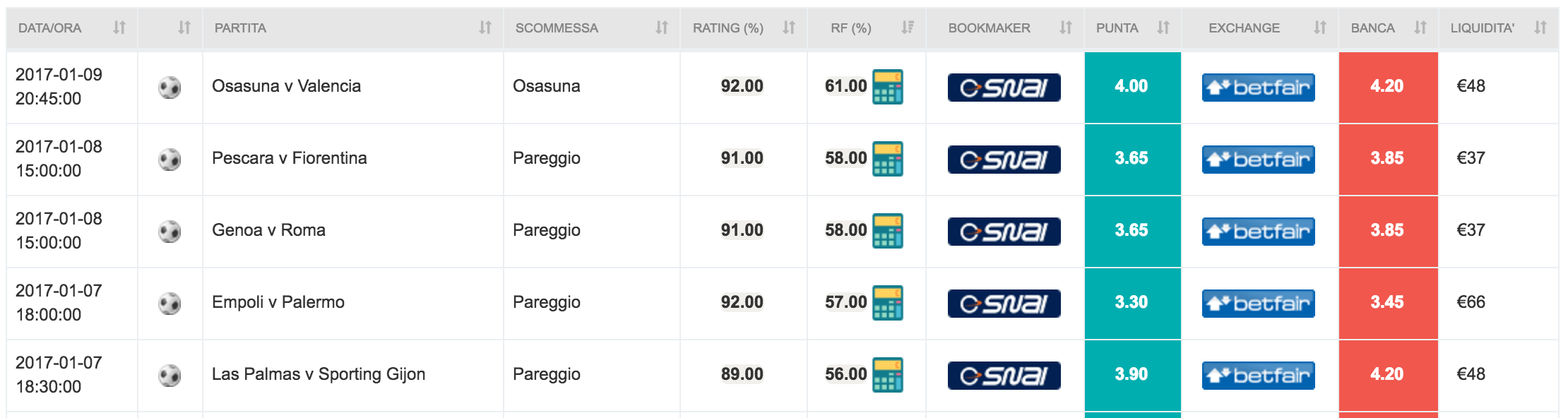Click calculator icon for Genoa v Roma
1568x418 pixels.
coord(888,231)
